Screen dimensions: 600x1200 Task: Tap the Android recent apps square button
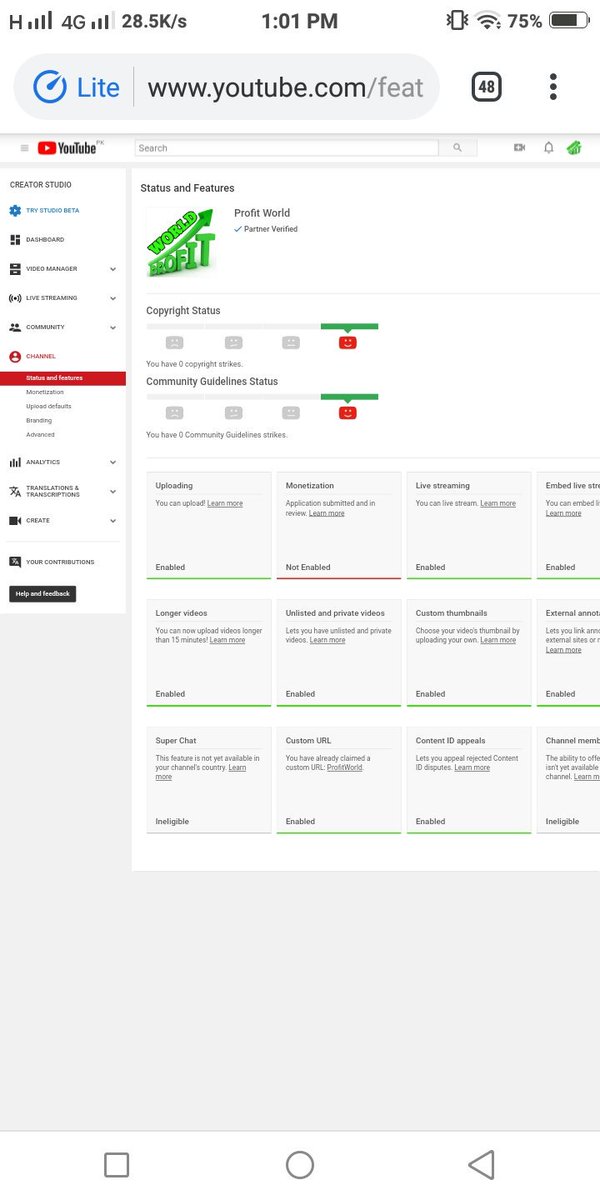pyautogui.click(x=117, y=1164)
